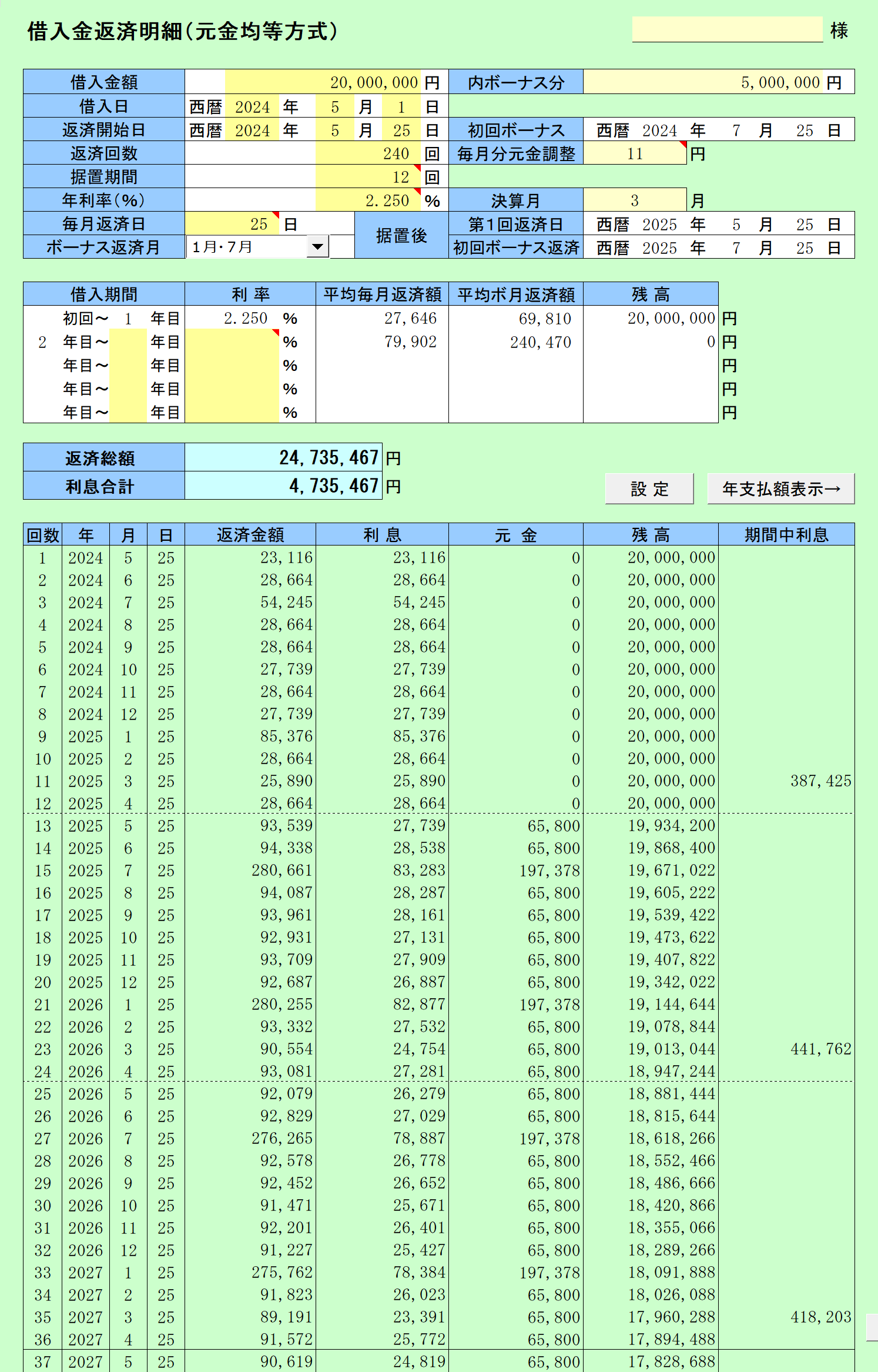Select the 年利率 cell showing 2.250
Screen dimensions: 878x1372
pos(368,201)
